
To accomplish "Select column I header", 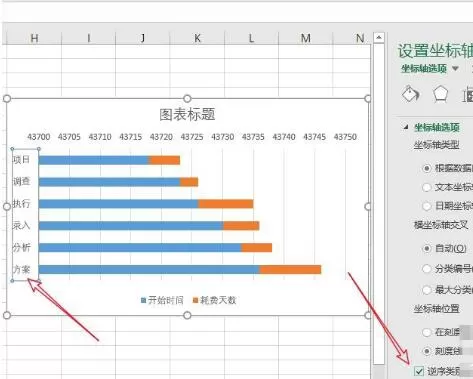I will point(88,38).
